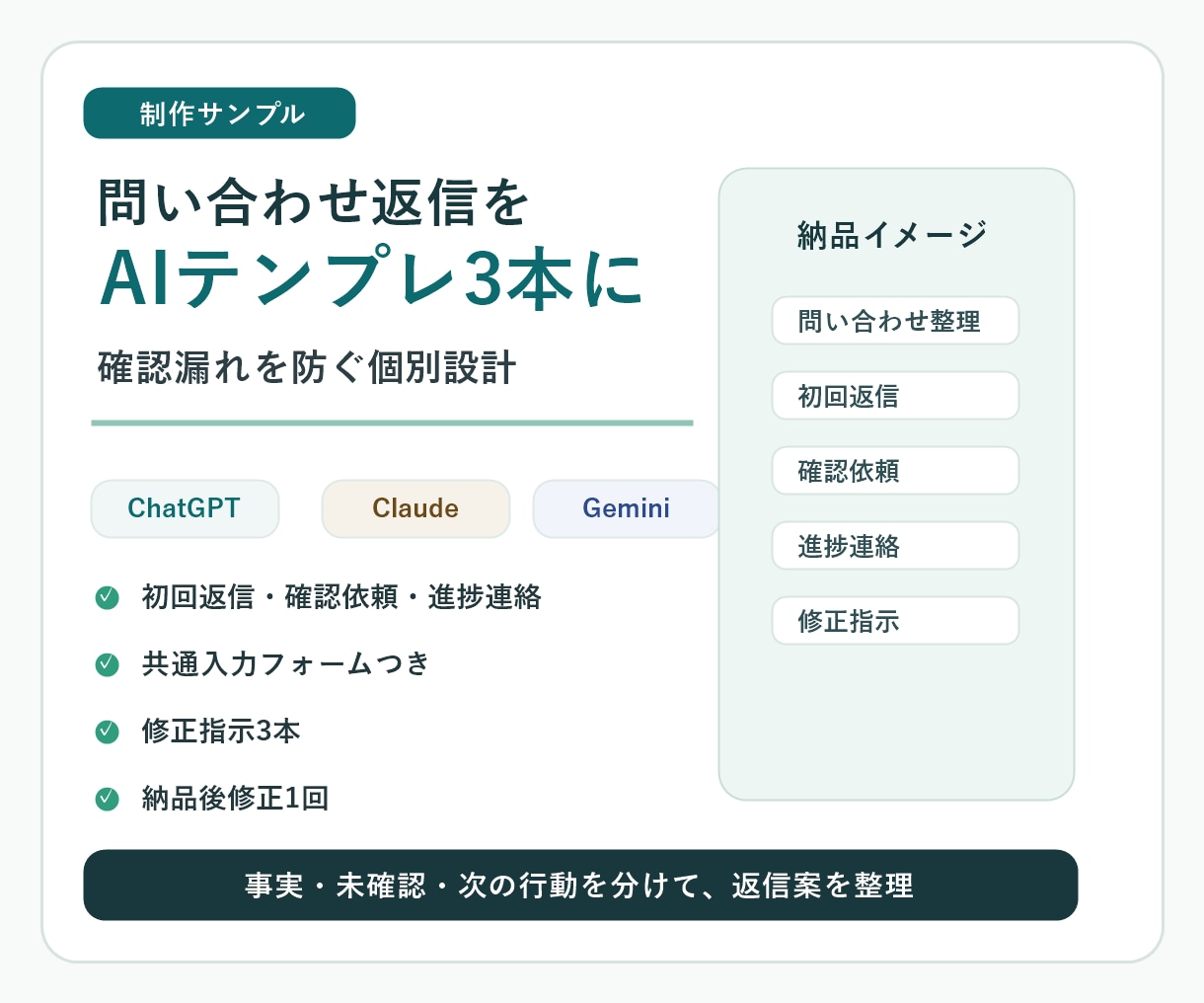The width and height of the screenshot is (1204, 1003).
Task: Click the 確認依頼 item in 納品イメージ panel
Action: pos(895,471)
